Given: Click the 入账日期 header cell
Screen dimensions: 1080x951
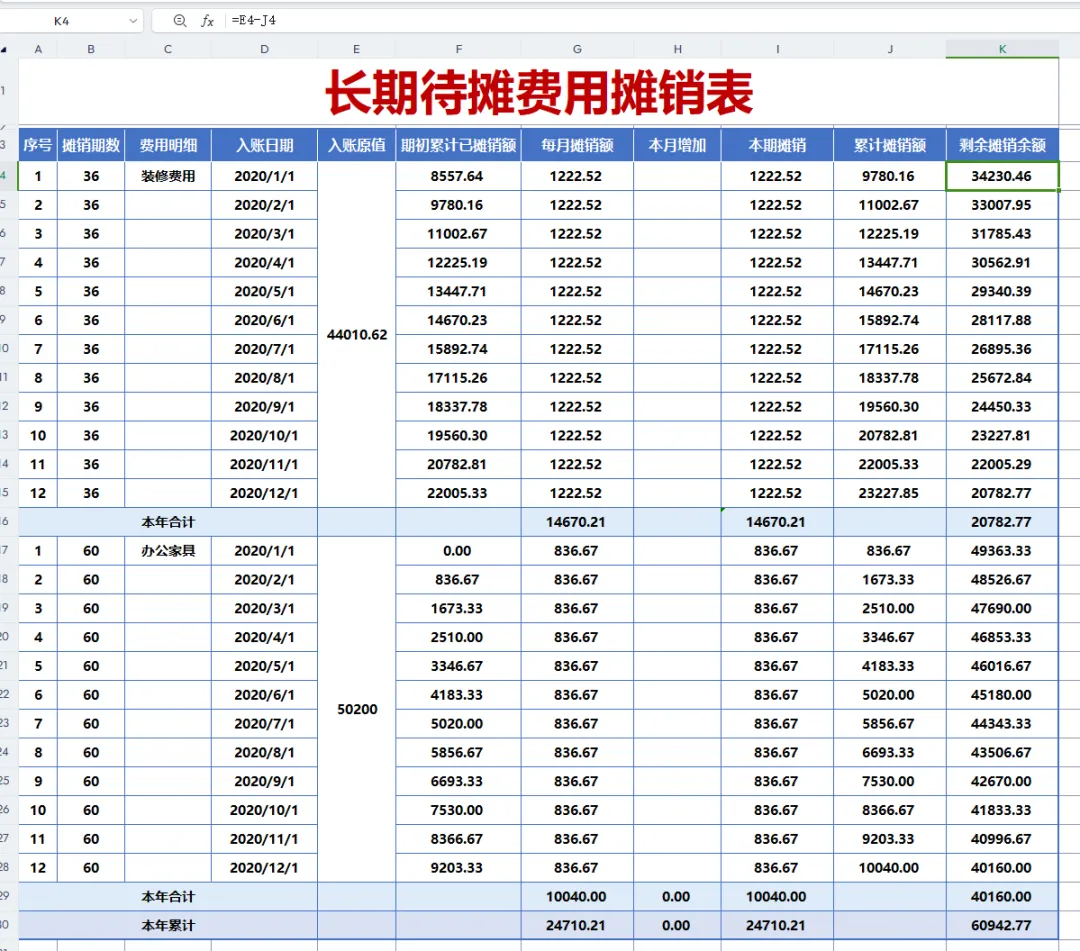Looking at the screenshot, I should coord(264,145).
